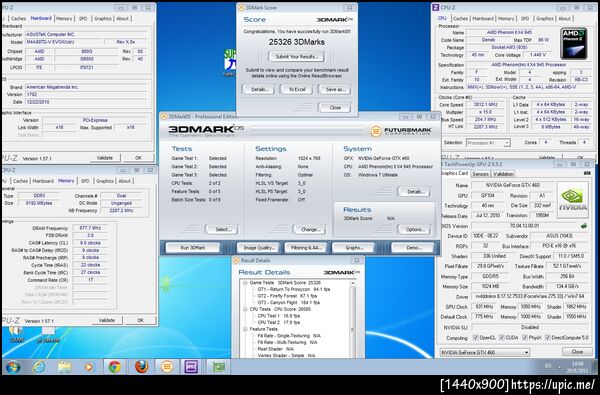600x395 pixels.
Task: Click the Save as button in 3DMark Score
Action: [336, 89]
